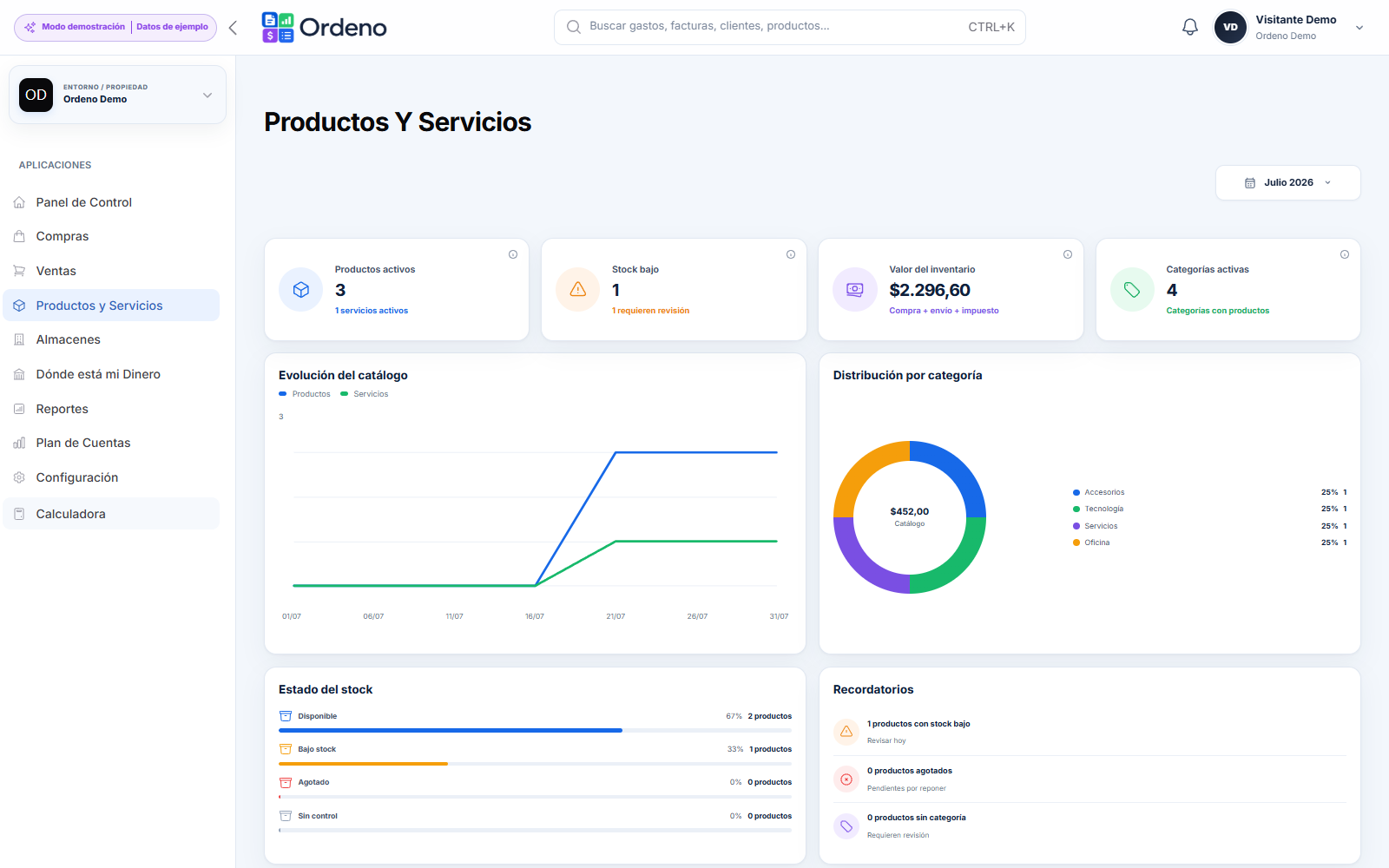The image size is (1389, 868).
Task: Click the blue cube icon for Productos activos
Action: pos(301,290)
